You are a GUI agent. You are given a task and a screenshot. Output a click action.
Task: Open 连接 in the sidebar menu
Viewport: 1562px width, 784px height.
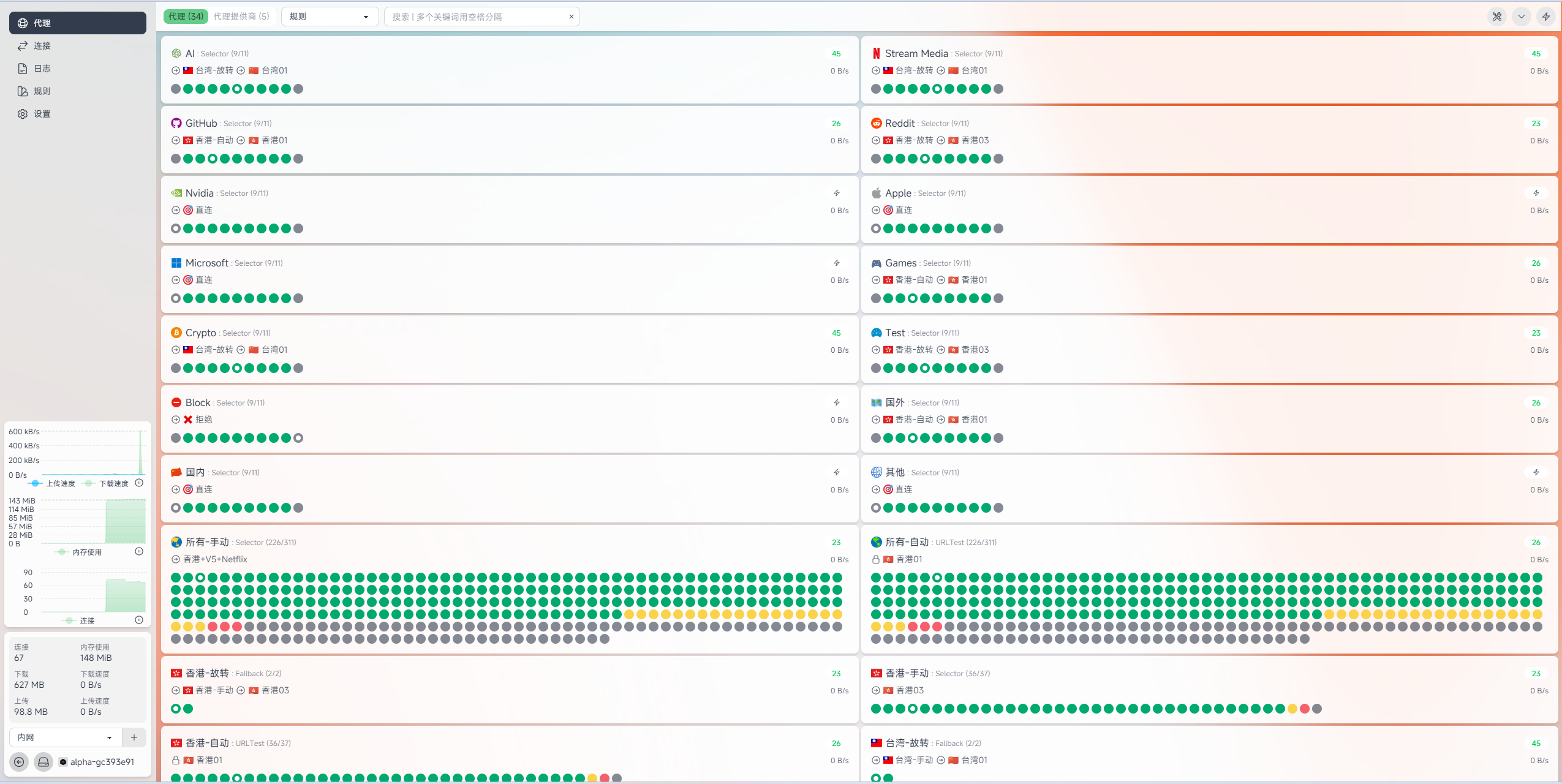42,46
